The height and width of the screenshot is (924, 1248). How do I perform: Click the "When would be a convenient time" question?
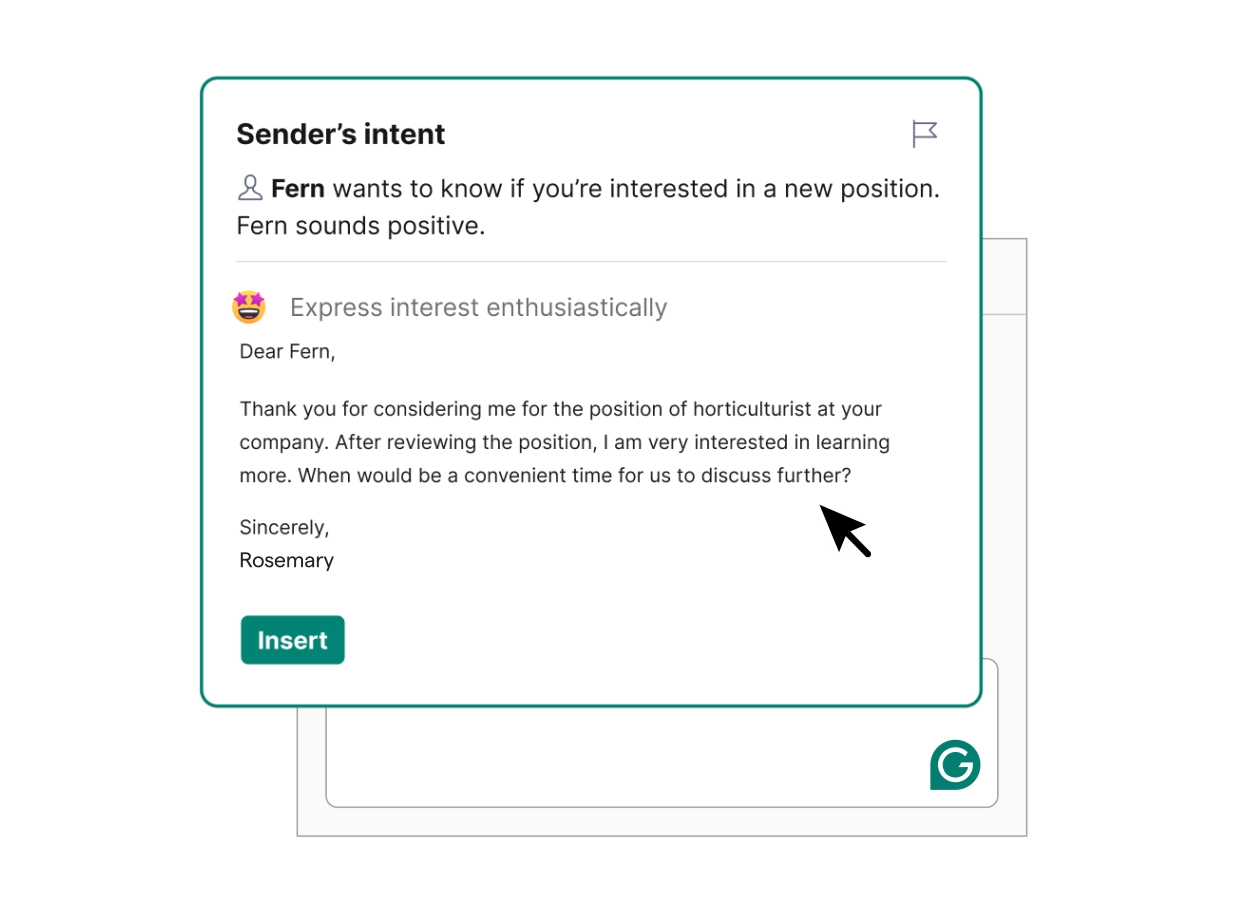click(574, 476)
